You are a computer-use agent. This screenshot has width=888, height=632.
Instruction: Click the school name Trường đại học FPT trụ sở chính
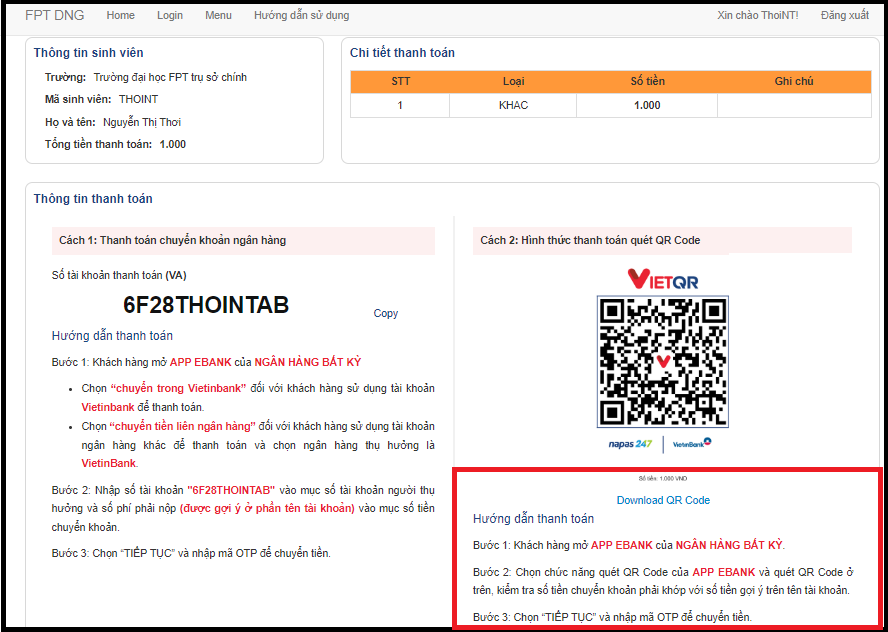click(x=170, y=77)
